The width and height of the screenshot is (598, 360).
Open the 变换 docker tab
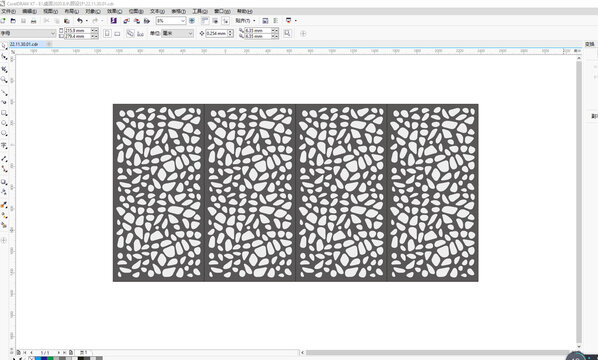coord(590,44)
